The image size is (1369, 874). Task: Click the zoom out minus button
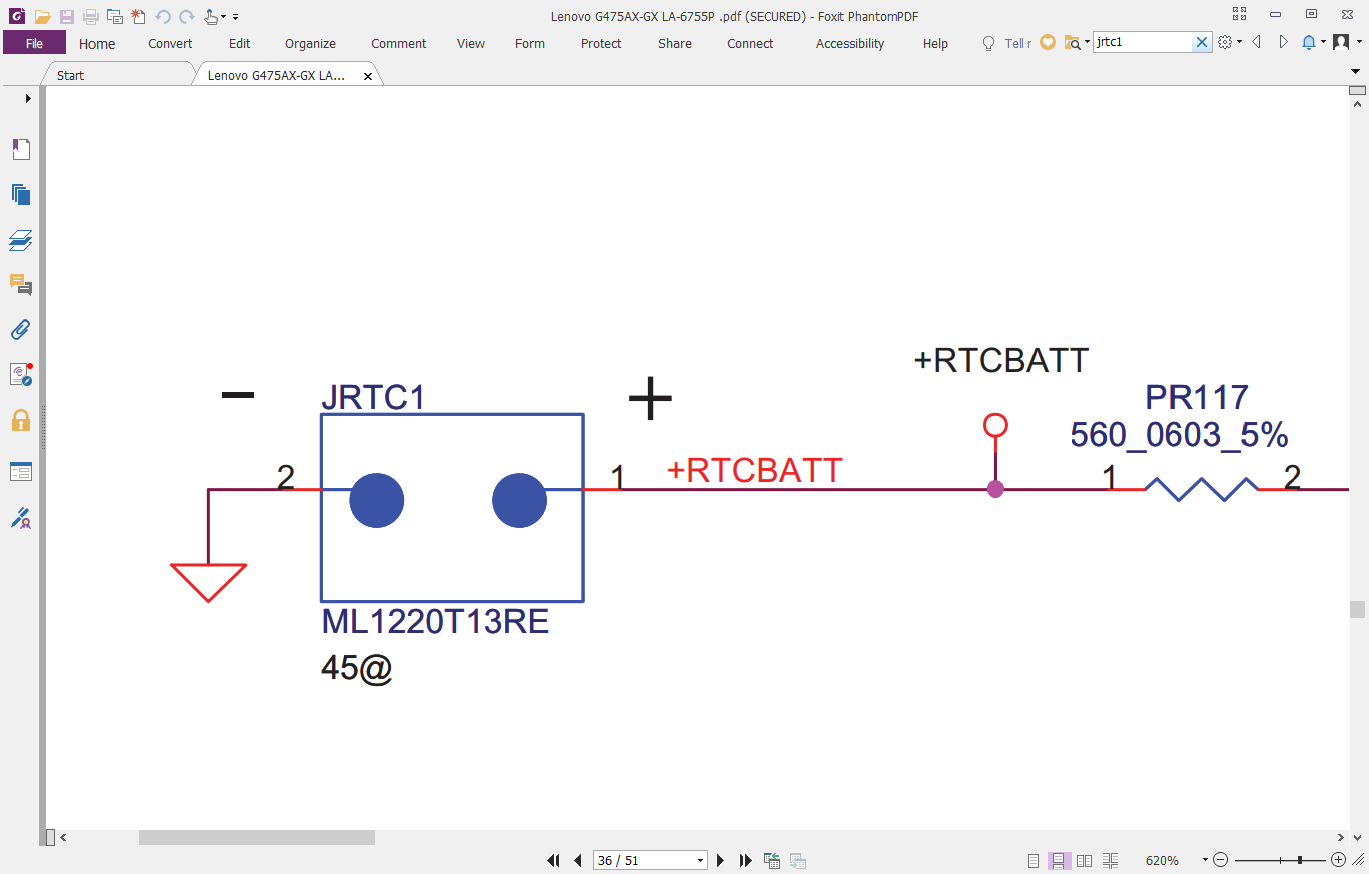coord(1221,860)
